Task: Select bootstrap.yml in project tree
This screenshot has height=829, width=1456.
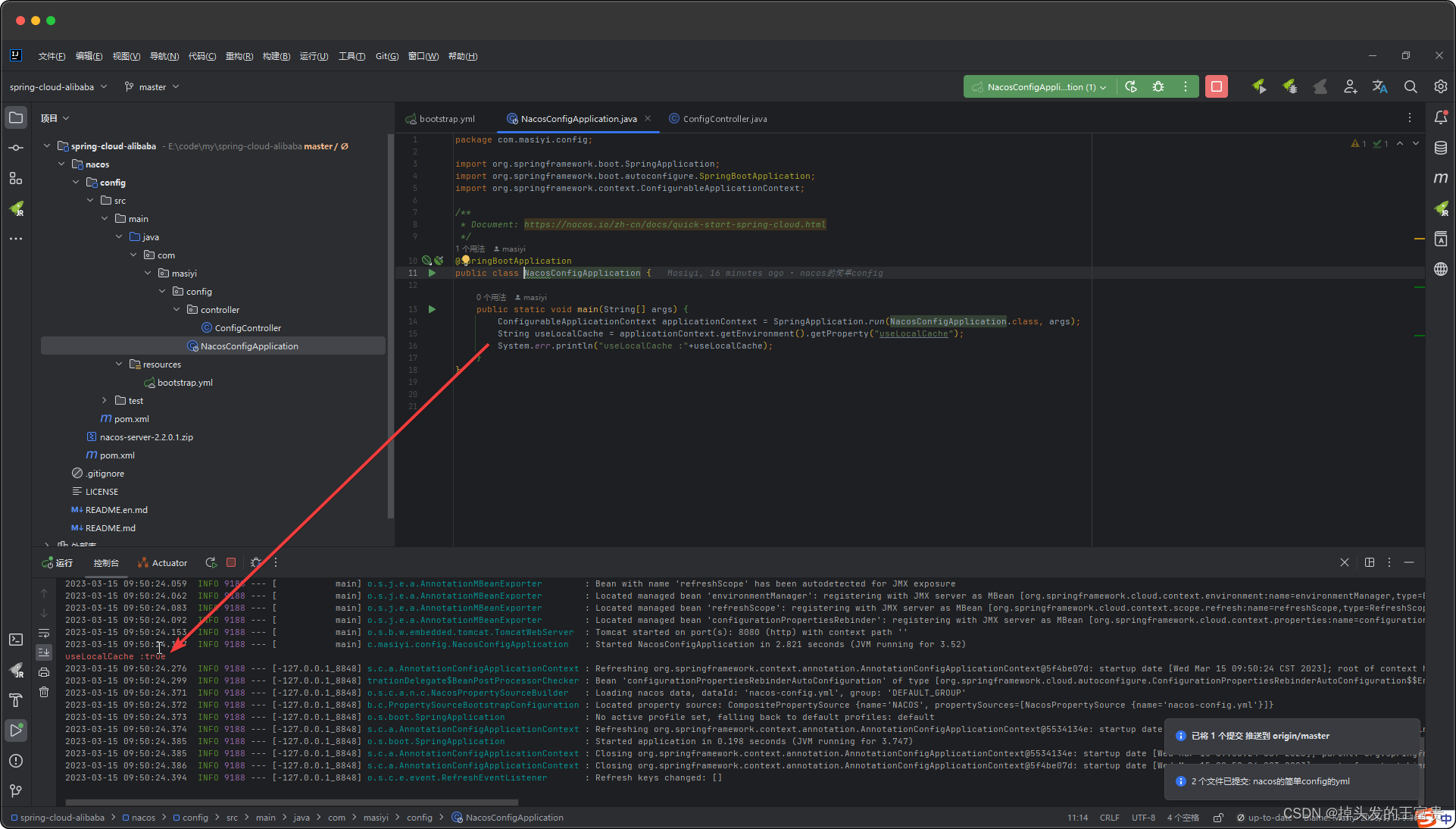Action: [x=185, y=383]
